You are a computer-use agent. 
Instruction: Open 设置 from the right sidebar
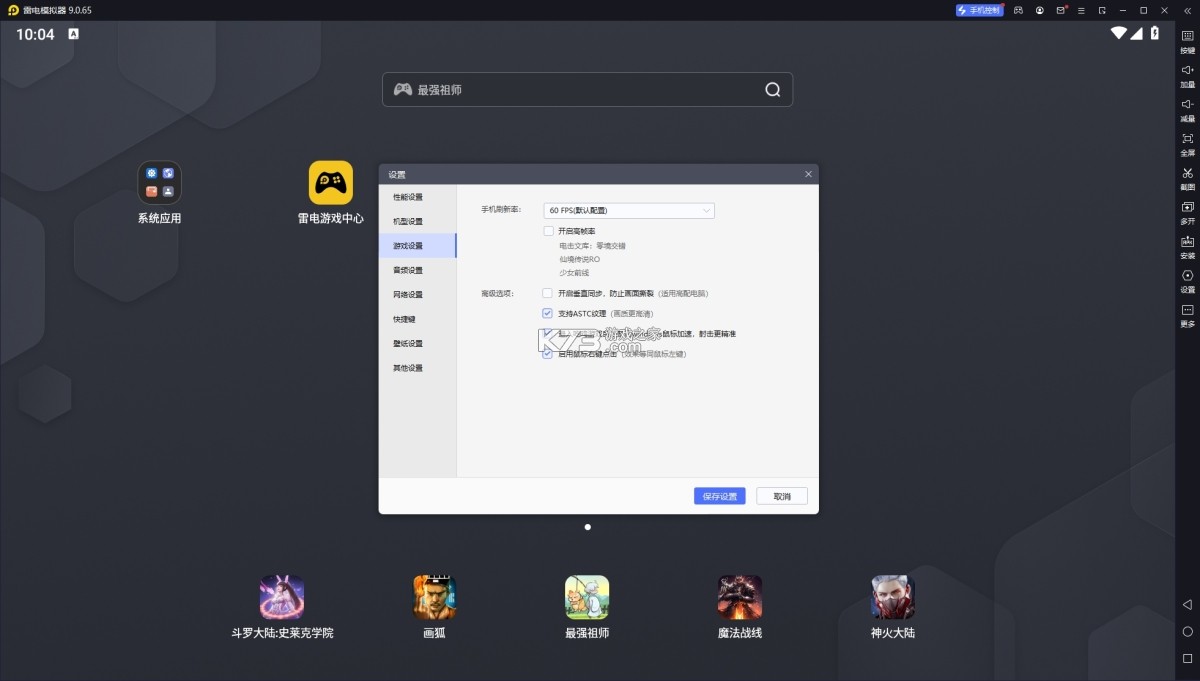(x=1187, y=281)
